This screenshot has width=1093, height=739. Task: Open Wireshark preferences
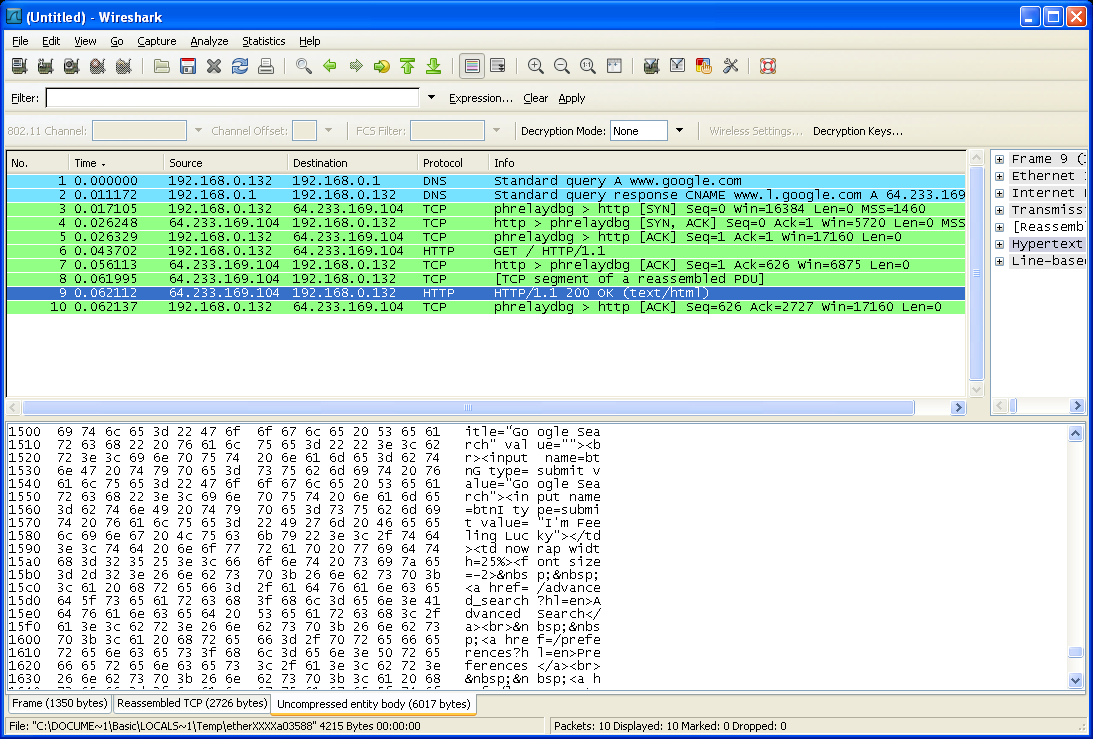(730, 65)
